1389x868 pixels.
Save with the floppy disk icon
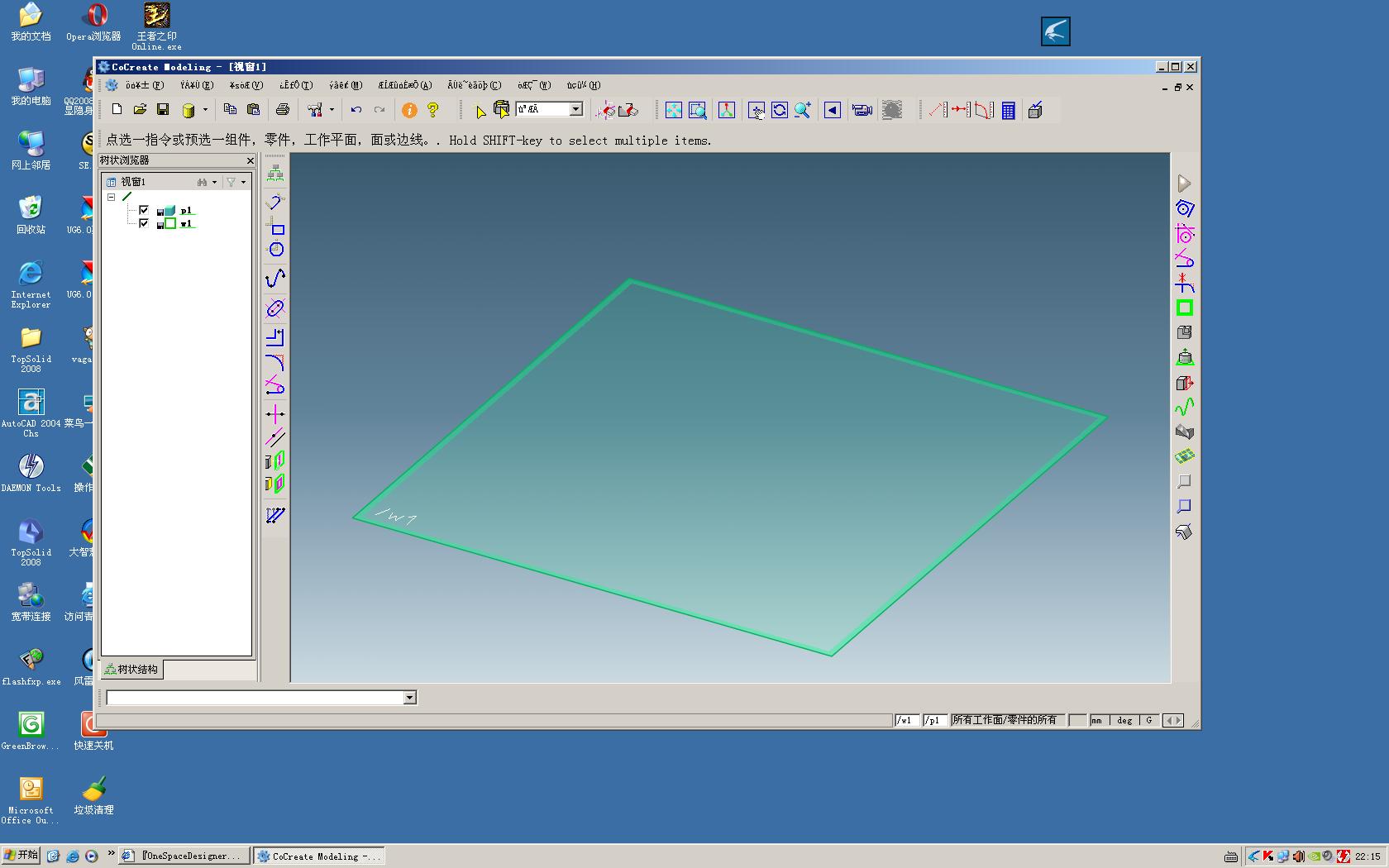pos(163,110)
